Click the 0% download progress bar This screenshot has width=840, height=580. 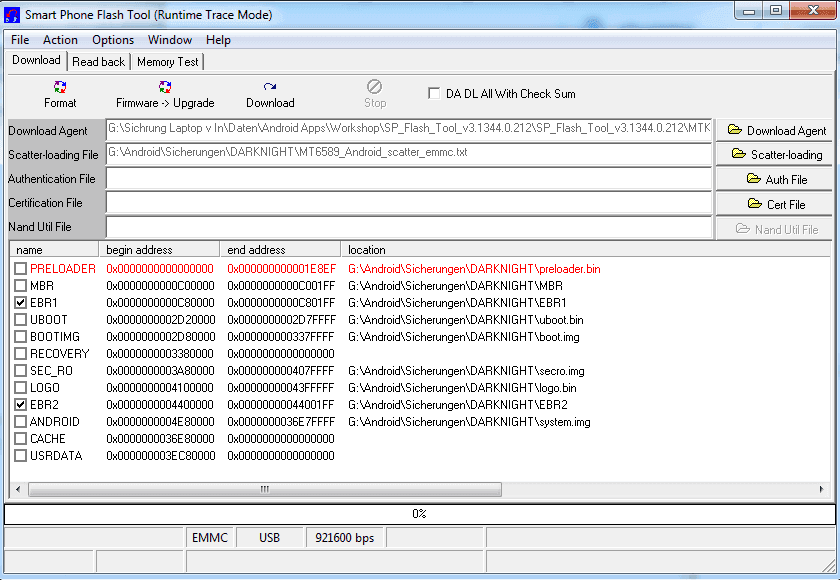tap(419, 514)
